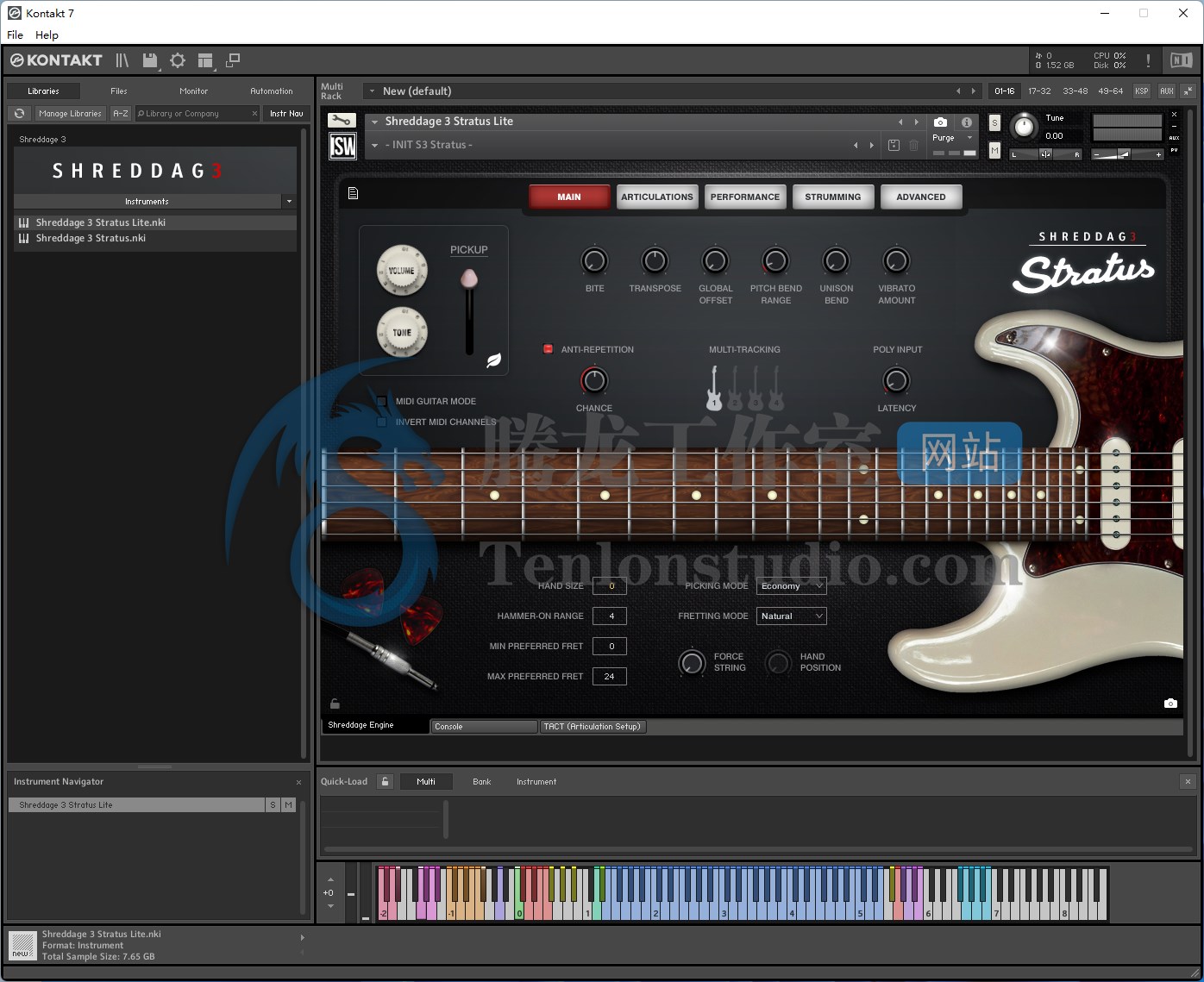
Task: Mute the instrument with M button
Action: [994, 150]
